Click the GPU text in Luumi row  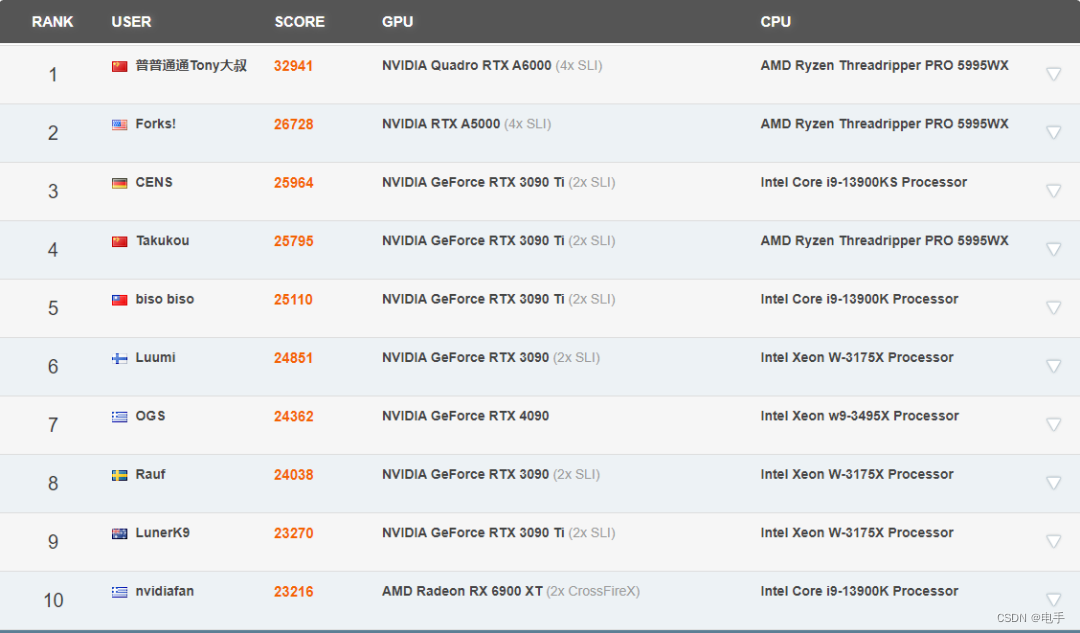(x=491, y=357)
